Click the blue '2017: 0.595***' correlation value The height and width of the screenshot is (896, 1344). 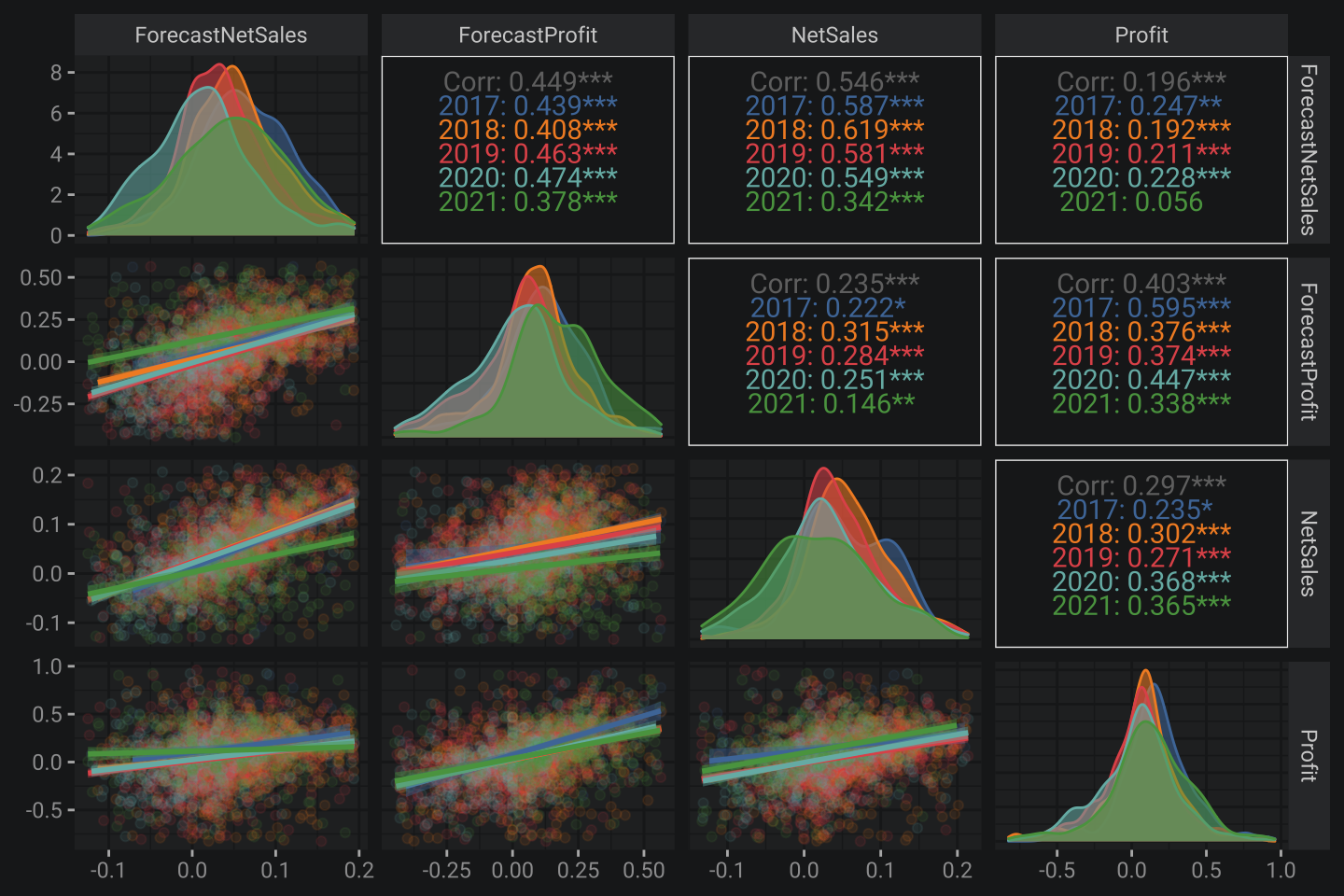tap(1141, 308)
